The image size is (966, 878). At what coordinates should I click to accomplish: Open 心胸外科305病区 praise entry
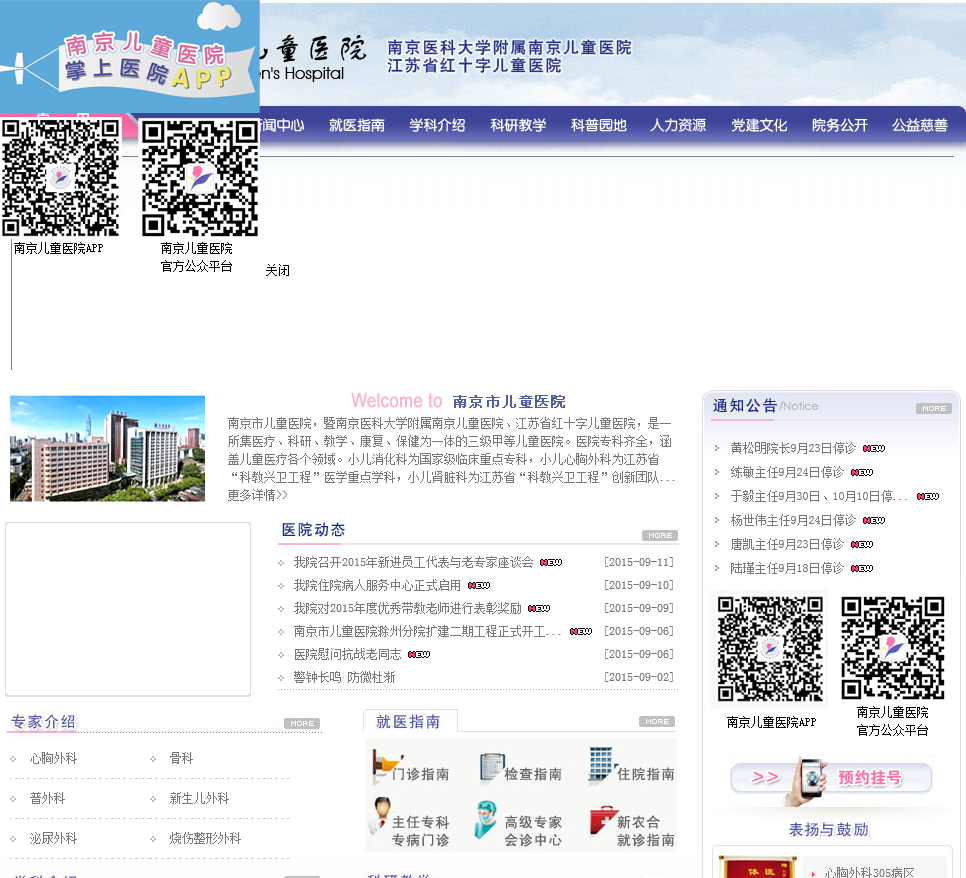869,872
